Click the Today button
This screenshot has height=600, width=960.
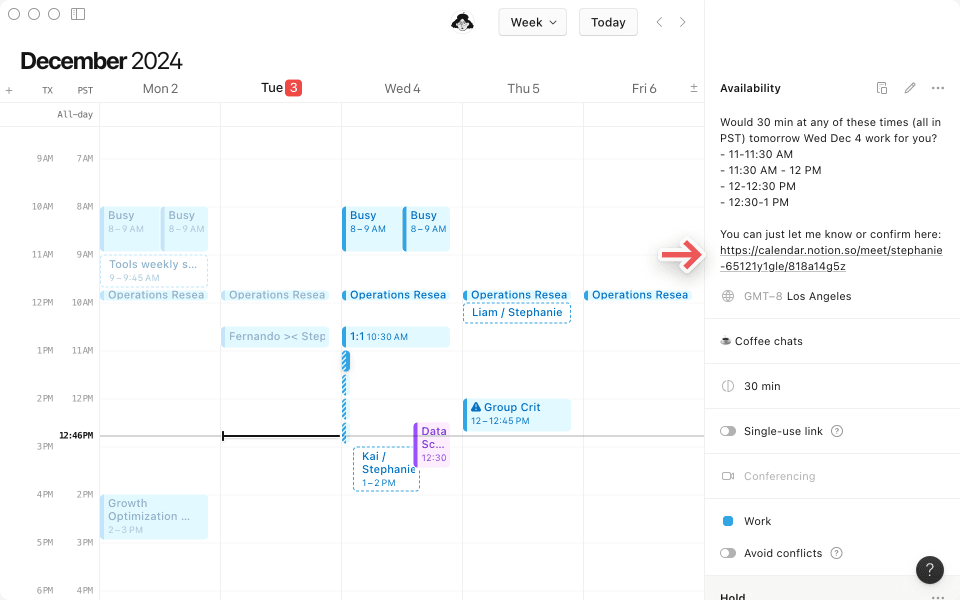tap(608, 21)
